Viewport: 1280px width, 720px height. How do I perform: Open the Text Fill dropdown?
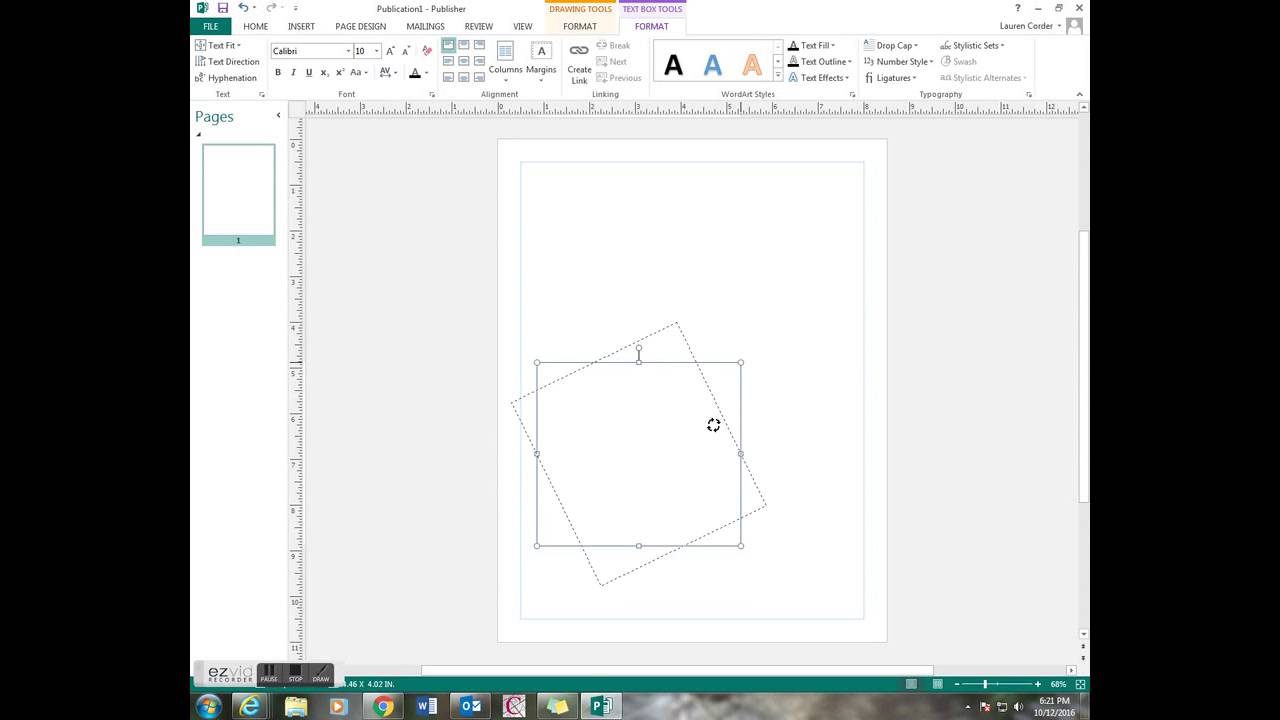(x=811, y=45)
